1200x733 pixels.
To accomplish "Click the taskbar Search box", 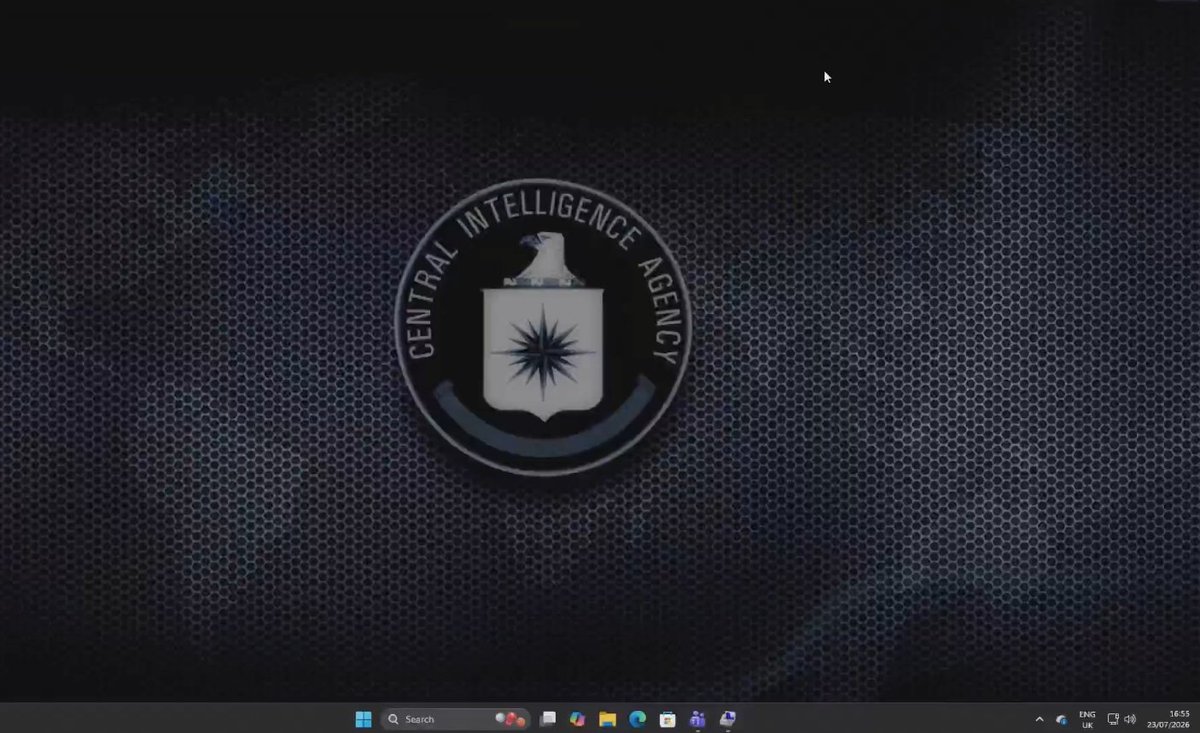I will point(455,719).
